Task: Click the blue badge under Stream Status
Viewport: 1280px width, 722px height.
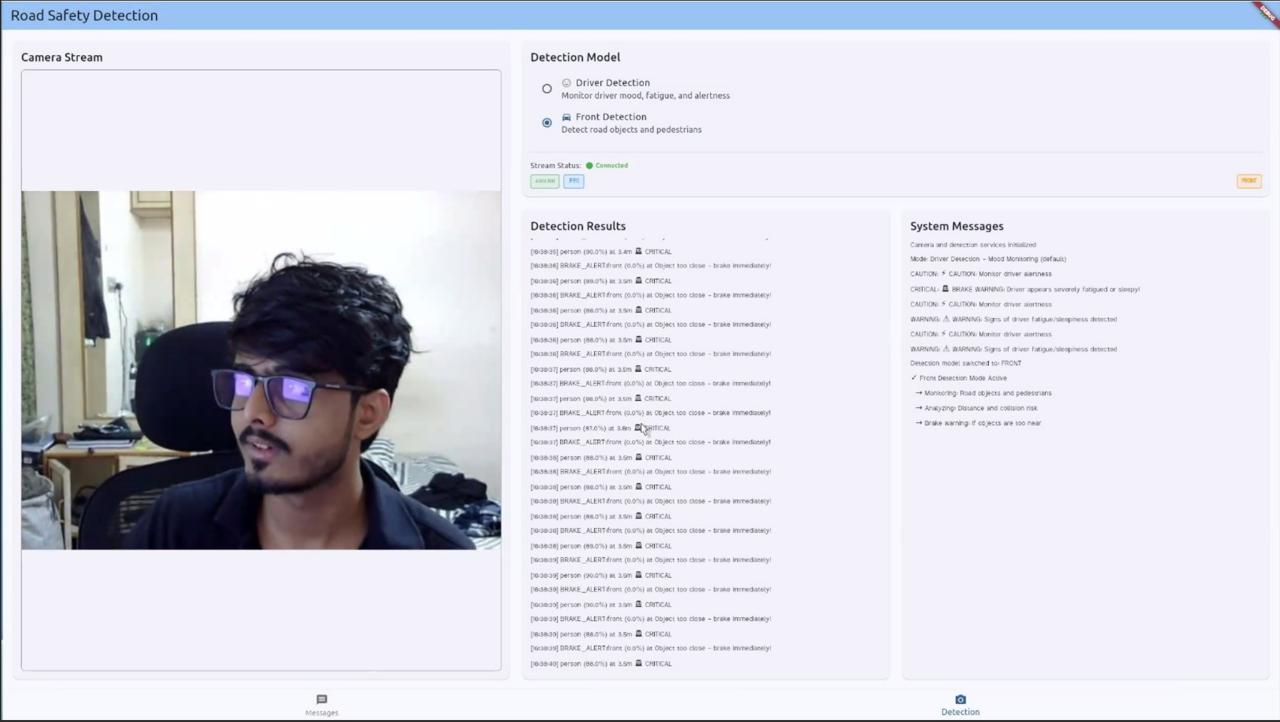Action: [573, 181]
